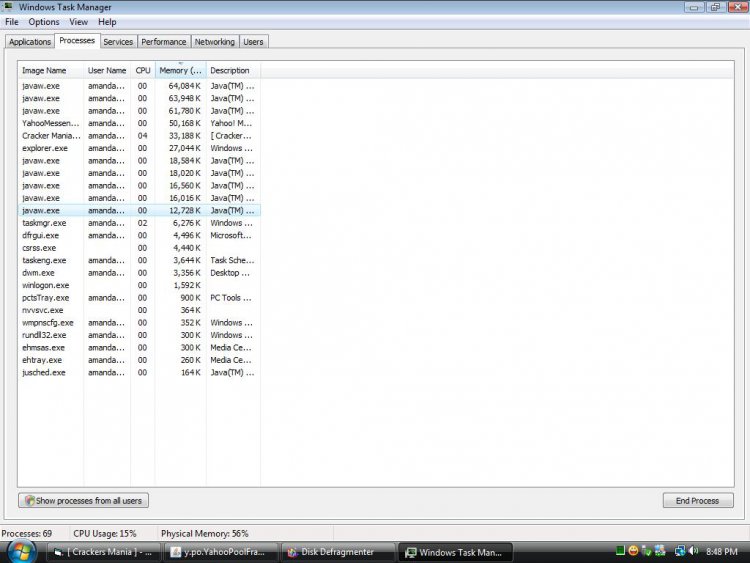Click the Crackers Mania taskbar icon

tap(58, 552)
